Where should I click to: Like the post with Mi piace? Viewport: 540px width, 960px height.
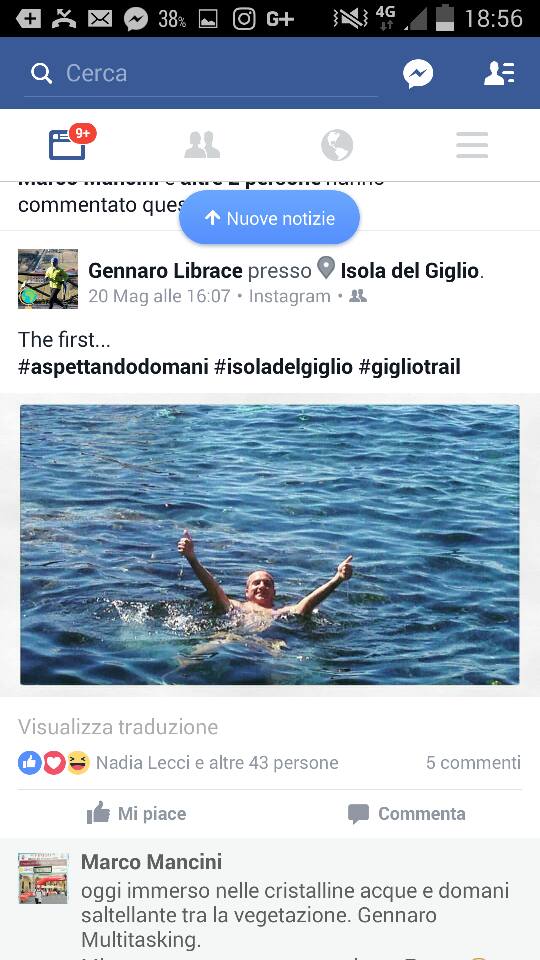pos(136,813)
